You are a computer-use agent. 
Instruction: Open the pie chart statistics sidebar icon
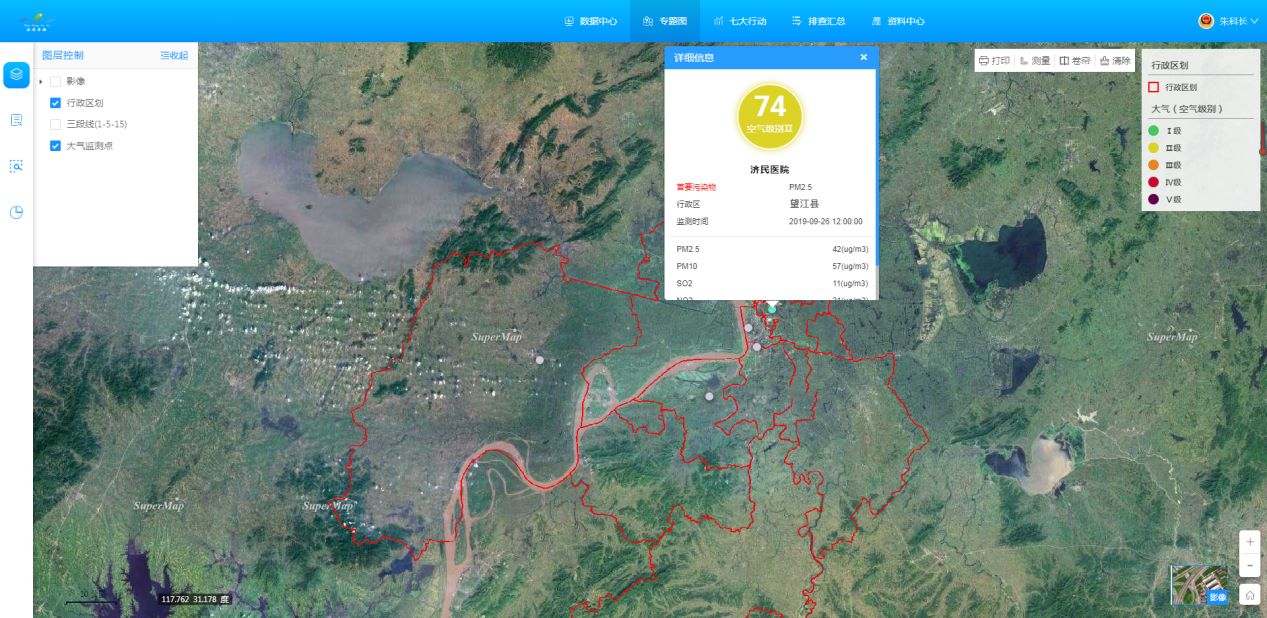pyautogui.click(x=16, y=212)
